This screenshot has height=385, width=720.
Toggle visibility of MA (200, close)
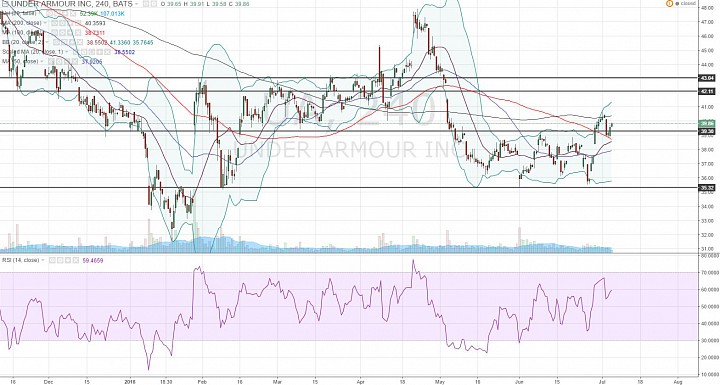click(x=54, y=23)
